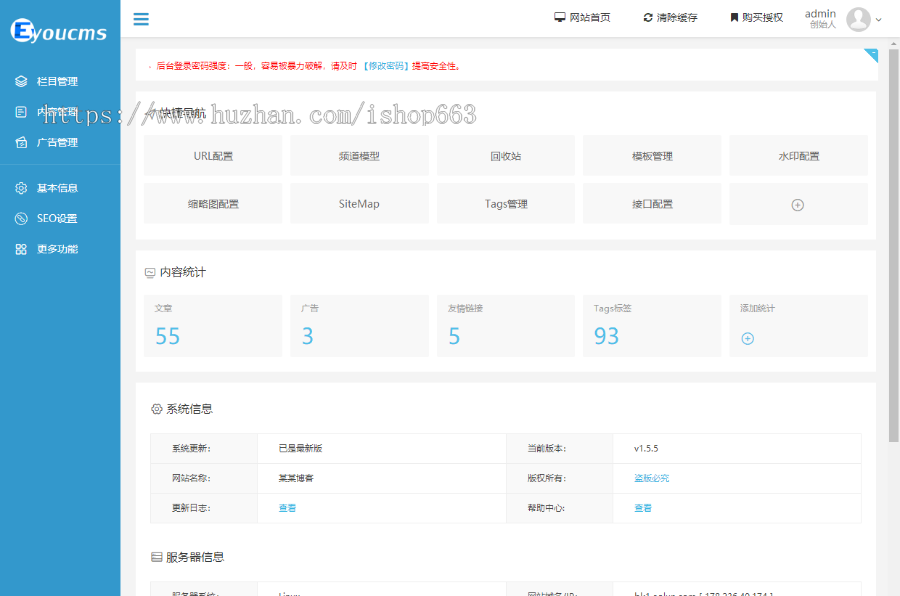This screenshot has height=596, width=900.
Task: Click the SEO设置 sidebar icon
Action: [x=21, y=218]
